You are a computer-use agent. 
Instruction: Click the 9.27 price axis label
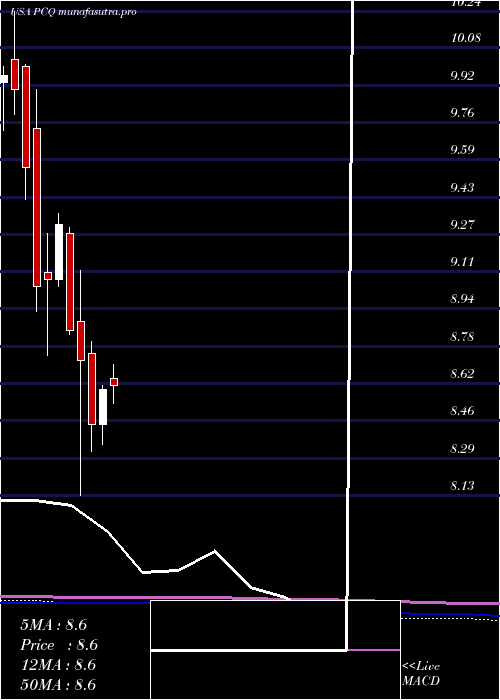[462, 224]
